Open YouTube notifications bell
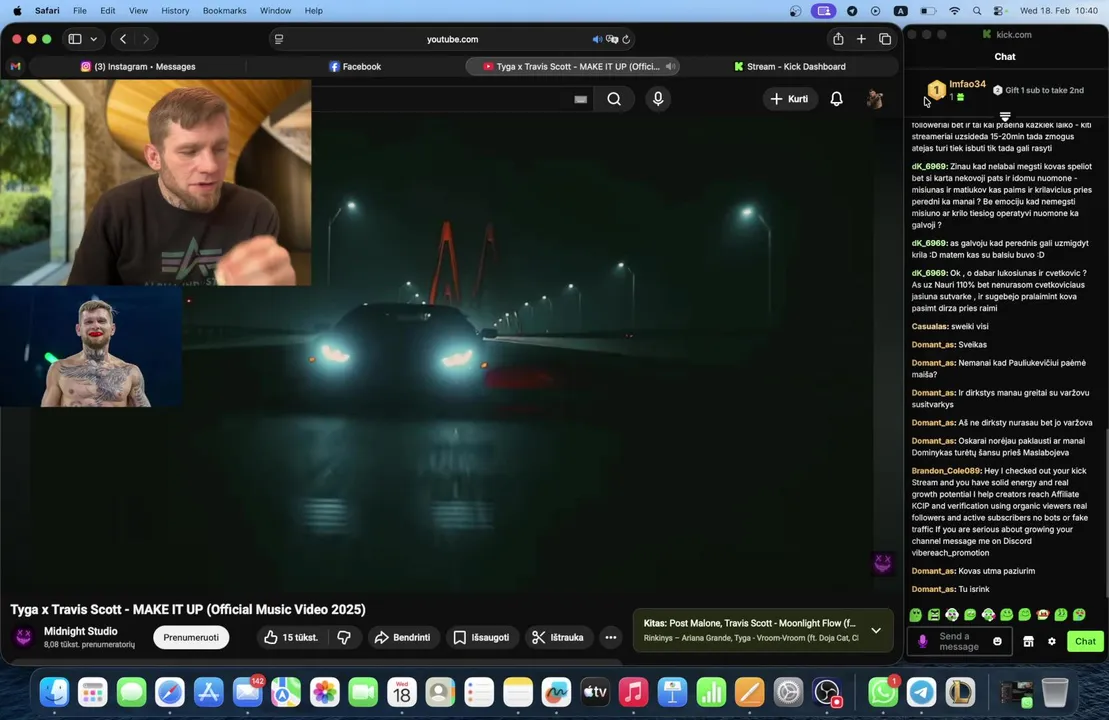 coord(836,99)
